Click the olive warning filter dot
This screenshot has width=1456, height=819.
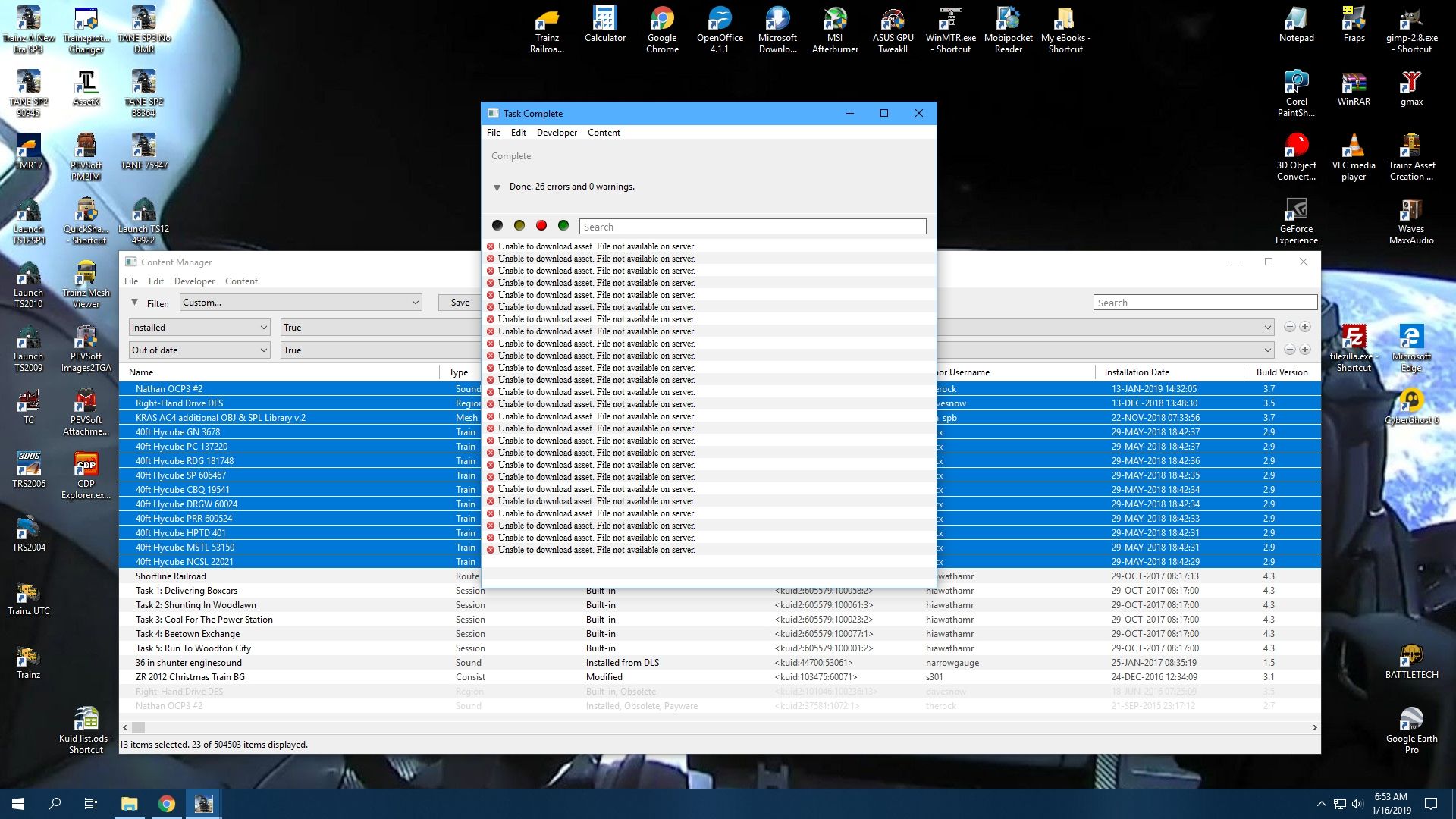(x=519, y=225)
